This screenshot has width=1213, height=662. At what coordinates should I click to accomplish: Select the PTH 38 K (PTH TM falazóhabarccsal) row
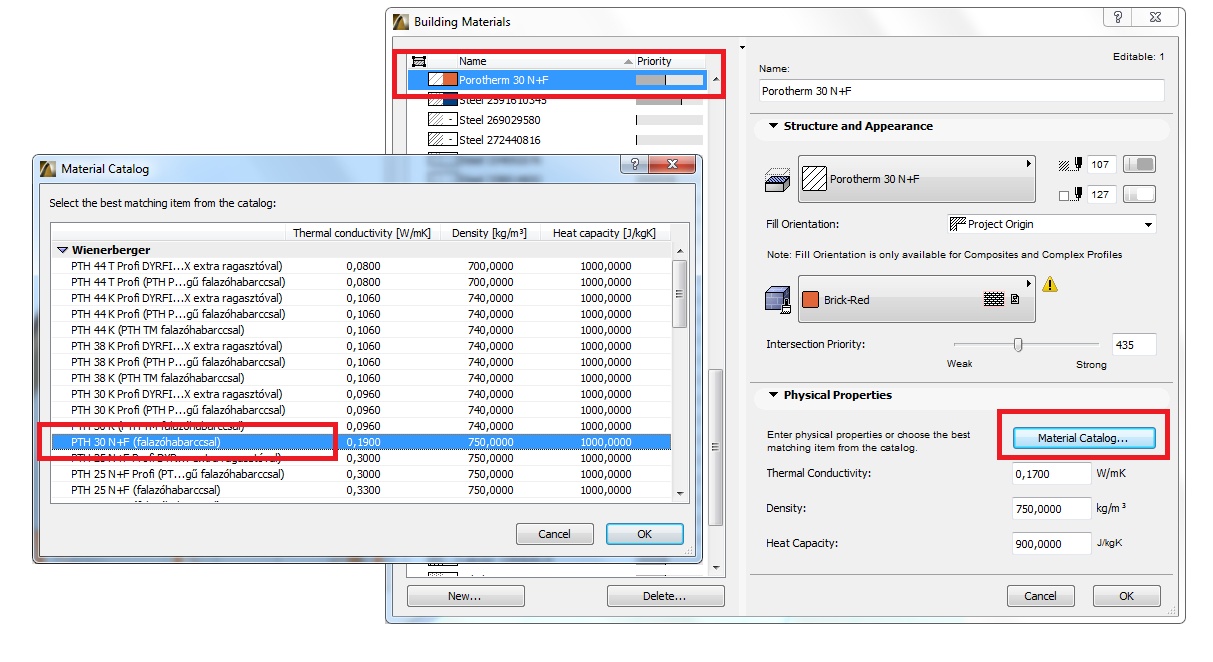361,378
